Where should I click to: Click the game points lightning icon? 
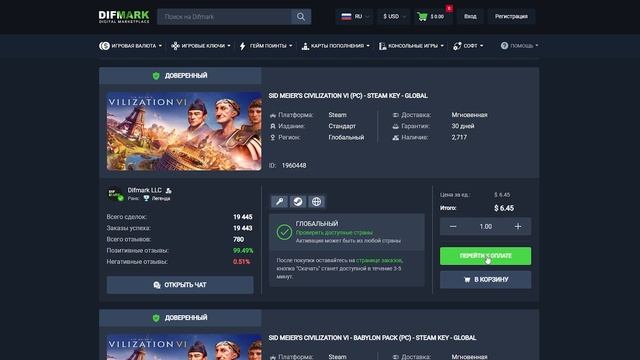tap(242, 46)
